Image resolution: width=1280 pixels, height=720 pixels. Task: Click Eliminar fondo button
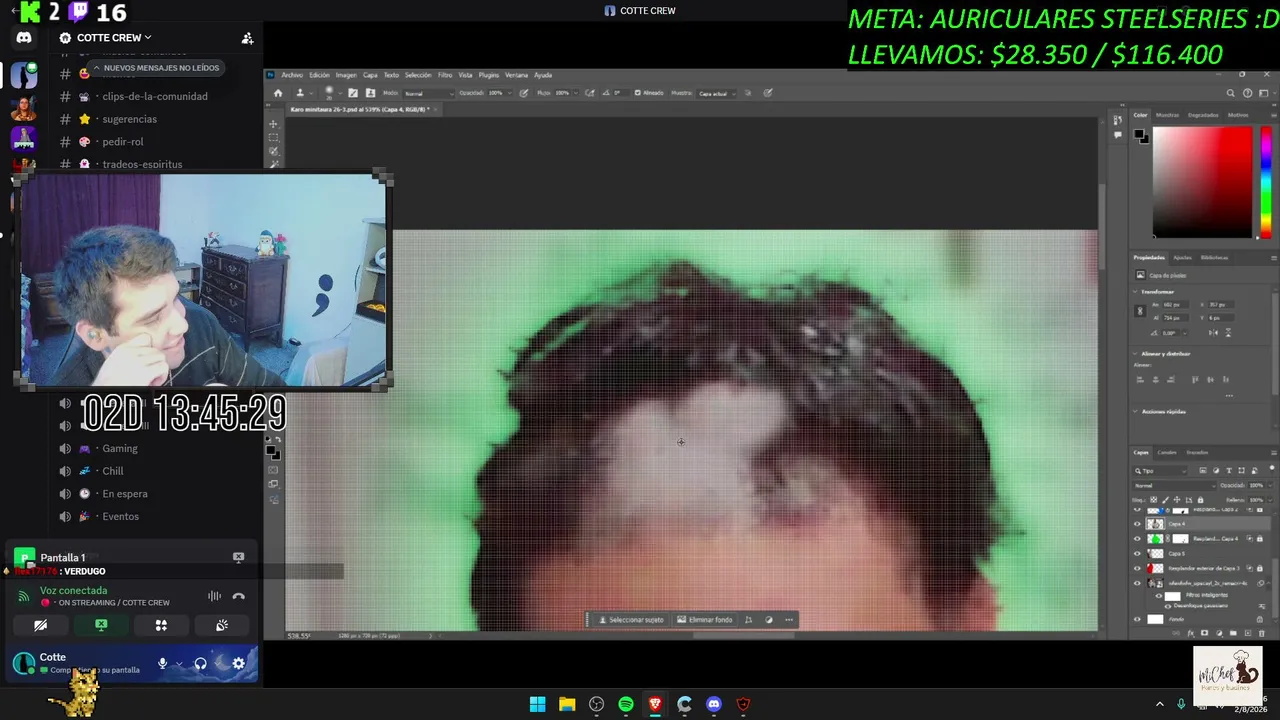pyautogui.click(x=705, y=620)
